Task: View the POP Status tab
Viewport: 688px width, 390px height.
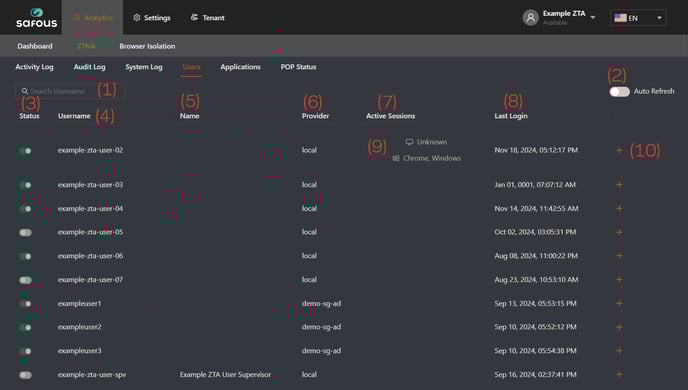Action: [x=298, y=67]
